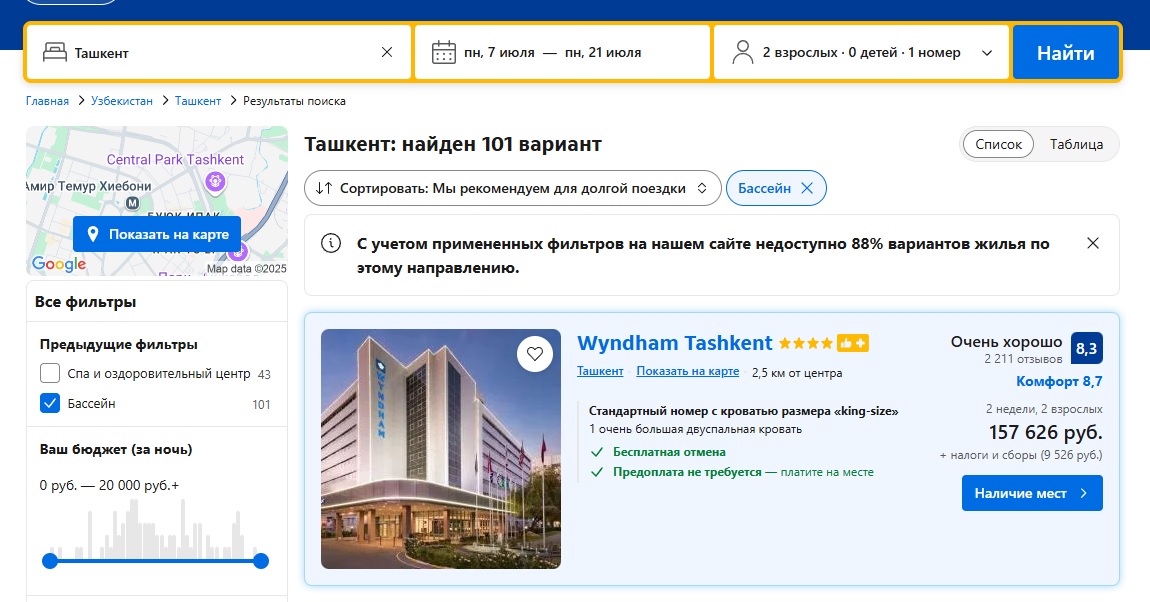Remove the Бассейн filter chip
The height and width of the screenshot is (602, 1150).
pyautogui.click(x=807, y=188)
